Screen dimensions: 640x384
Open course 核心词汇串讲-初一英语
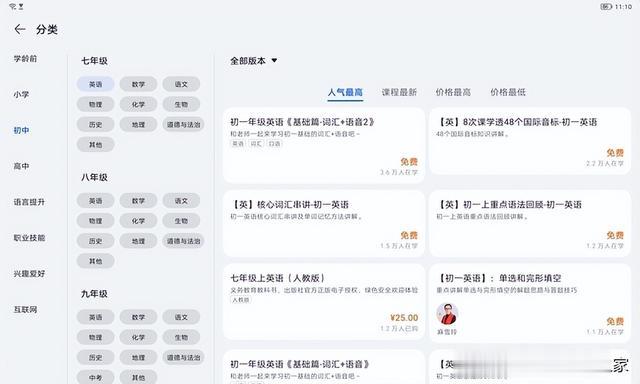tap(324, 224)
